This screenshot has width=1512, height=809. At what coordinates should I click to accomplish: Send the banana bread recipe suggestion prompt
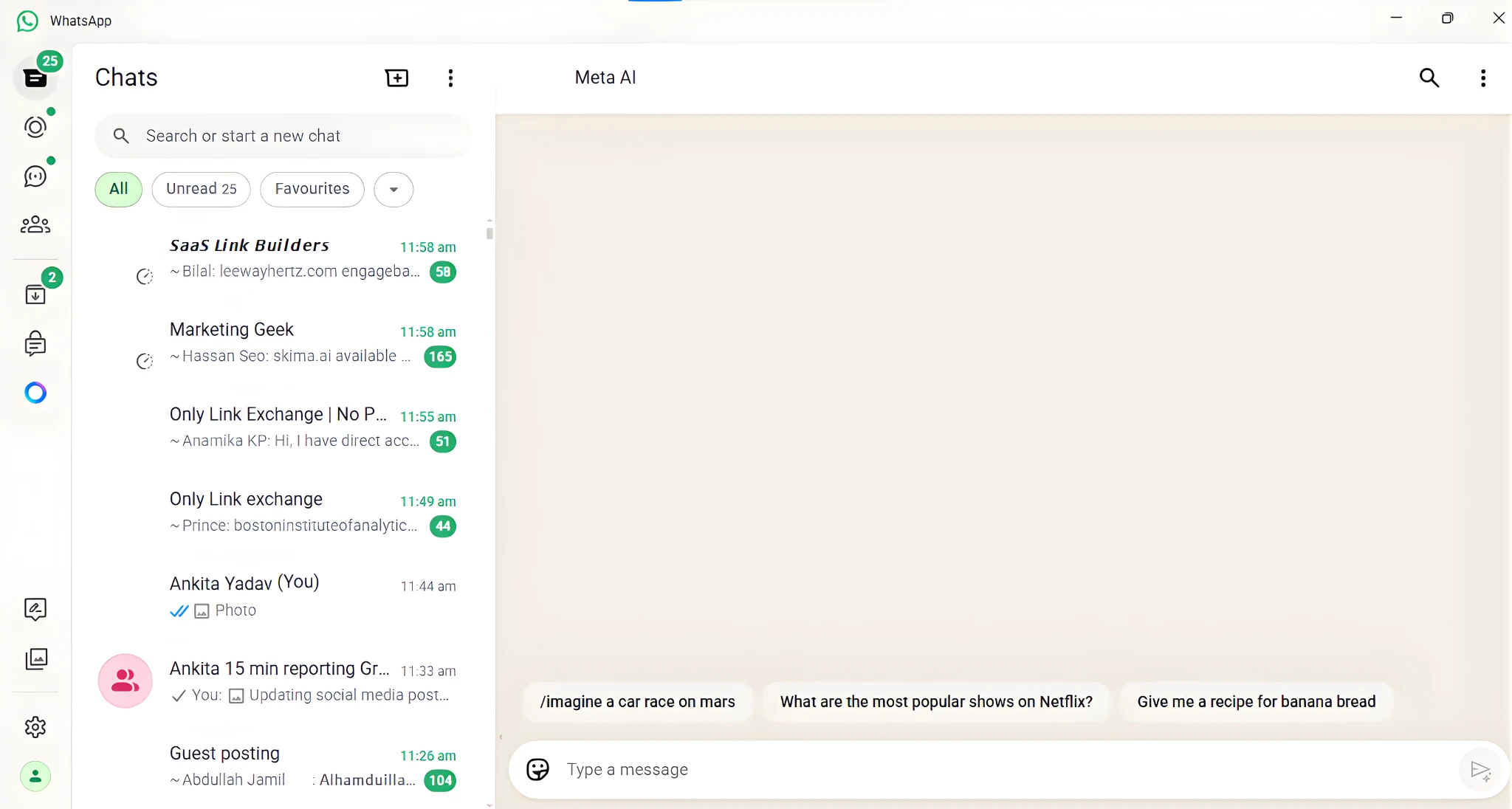[x=1255, y=702]
